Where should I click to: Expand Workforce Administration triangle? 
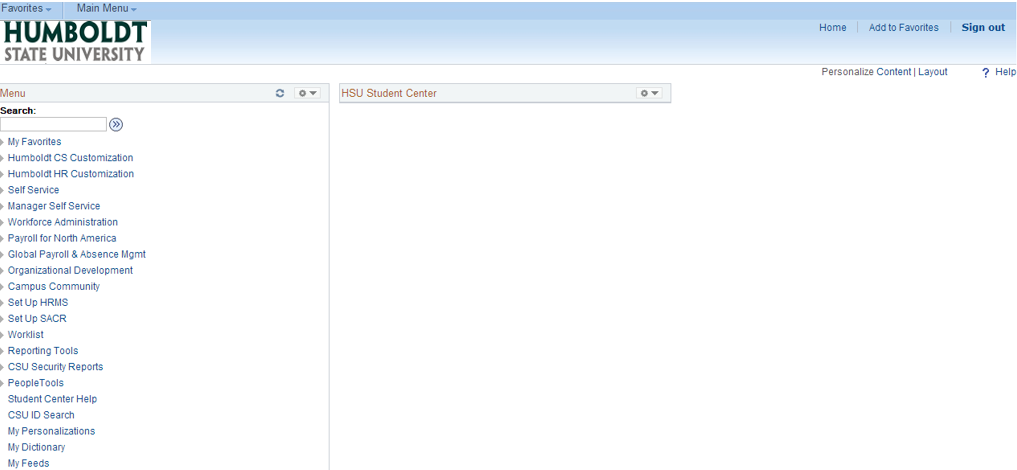click(3, 222)
